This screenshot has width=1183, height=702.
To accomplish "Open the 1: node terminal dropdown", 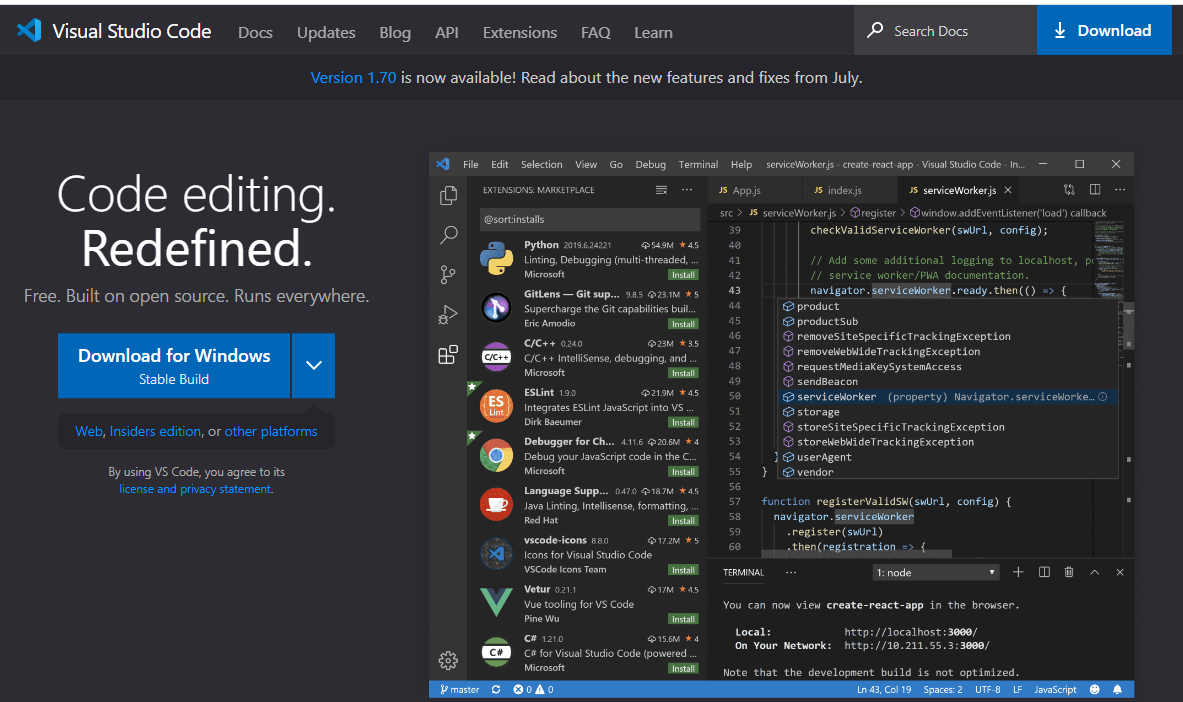I will [936, 572].
